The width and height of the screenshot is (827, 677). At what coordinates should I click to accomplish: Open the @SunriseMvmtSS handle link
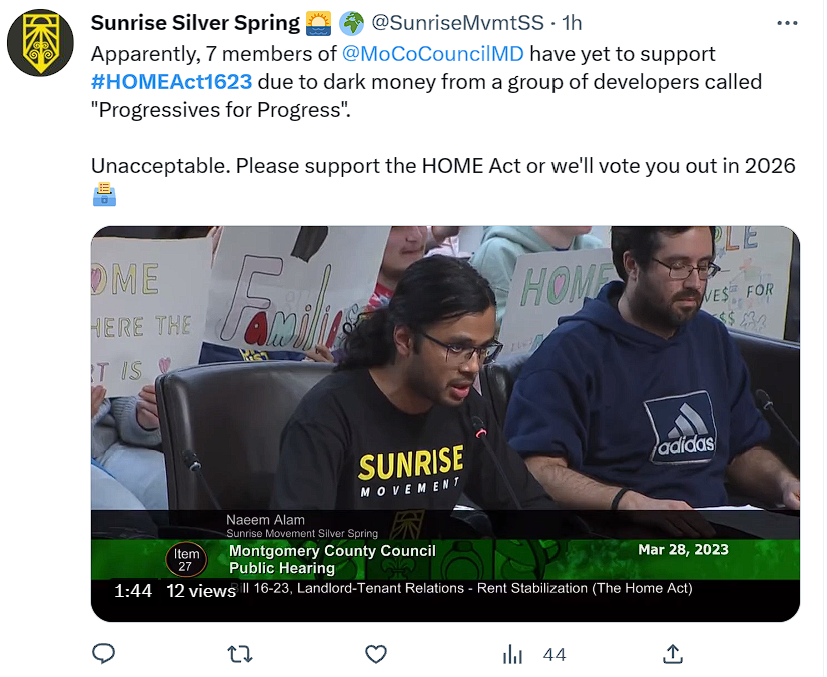tap(457, 23)
